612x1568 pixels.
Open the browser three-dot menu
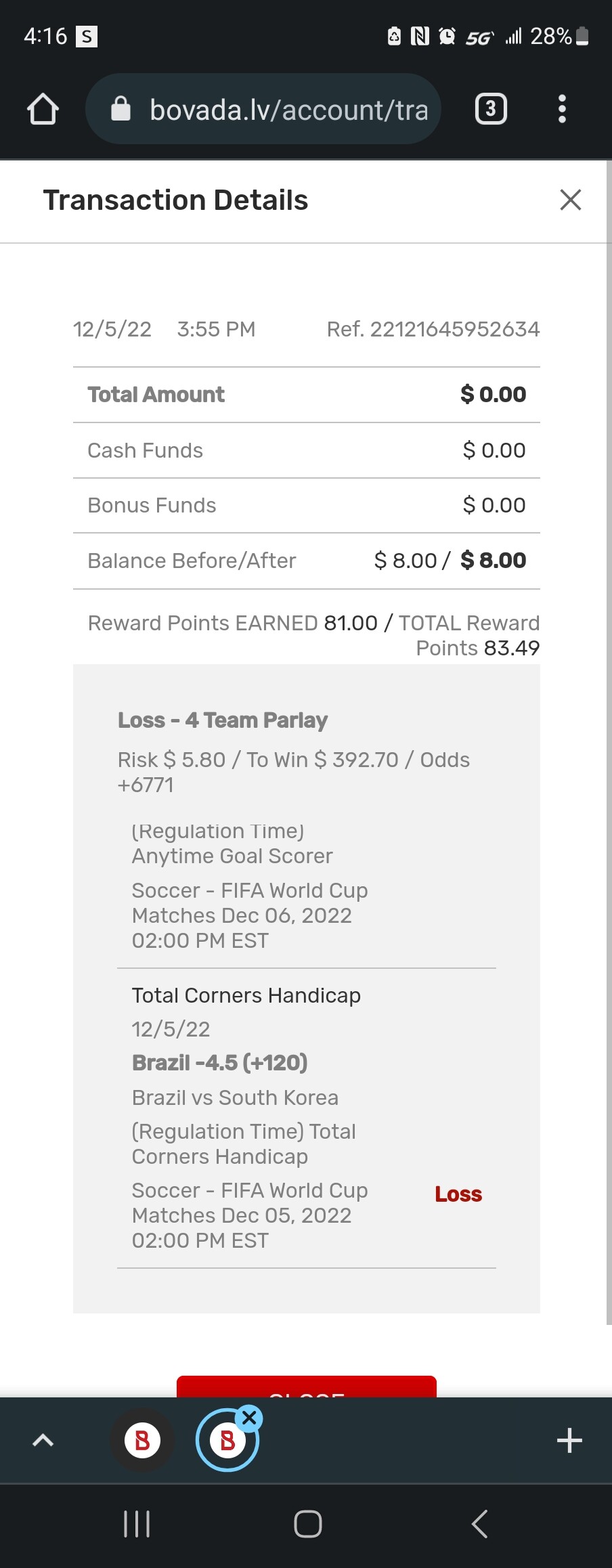click(x=561, y=108)
